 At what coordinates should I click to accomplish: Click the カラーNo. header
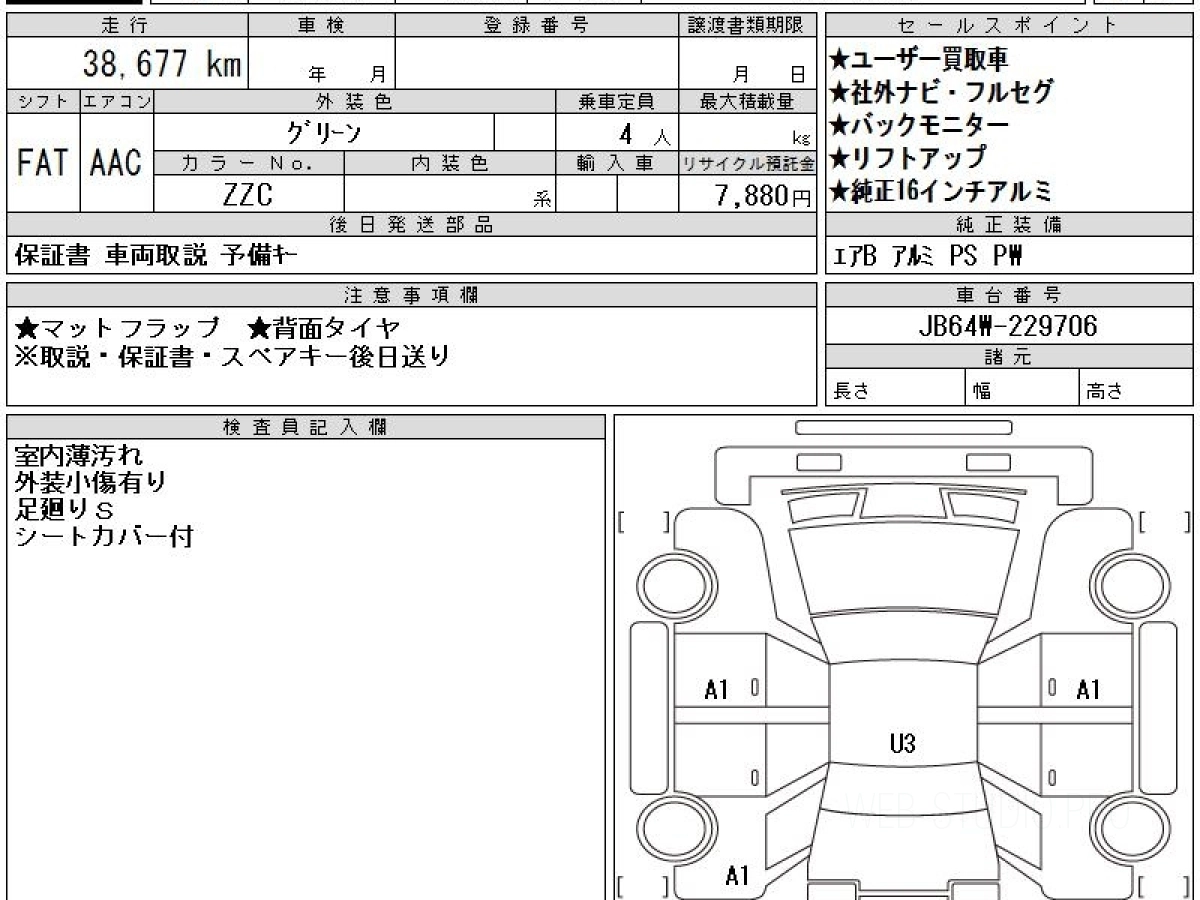[249, 163]
